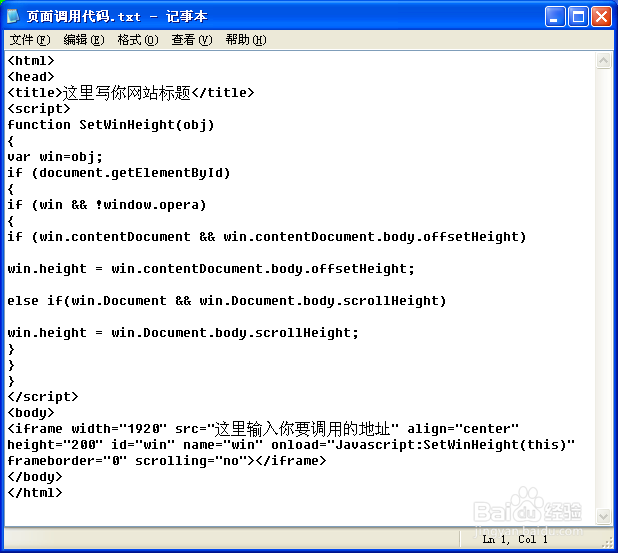Click the closing </html> tag line
This screenshot has height=553, width=618.
click(x=35, y=493)
